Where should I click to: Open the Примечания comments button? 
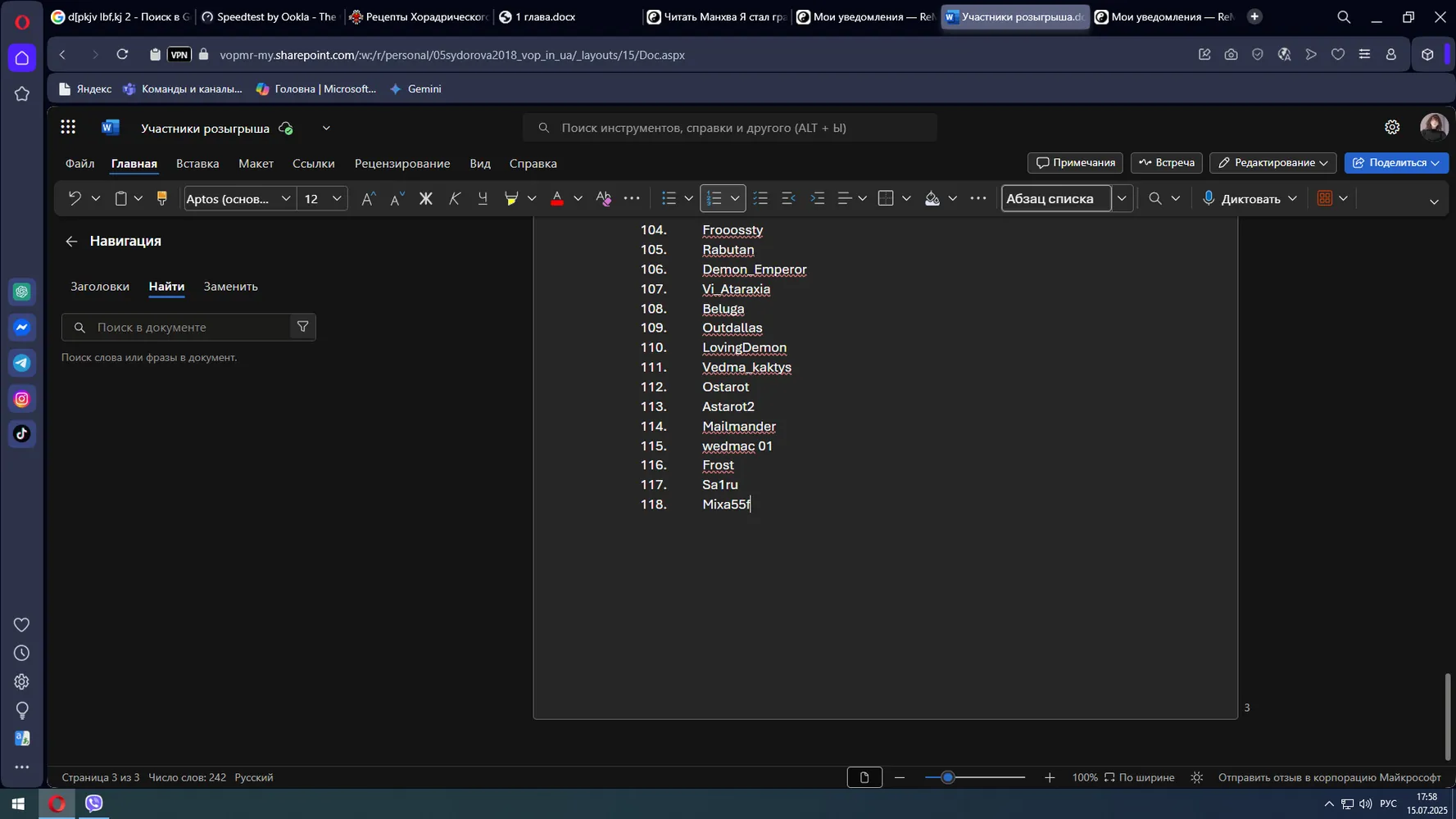click(1075, 162)
